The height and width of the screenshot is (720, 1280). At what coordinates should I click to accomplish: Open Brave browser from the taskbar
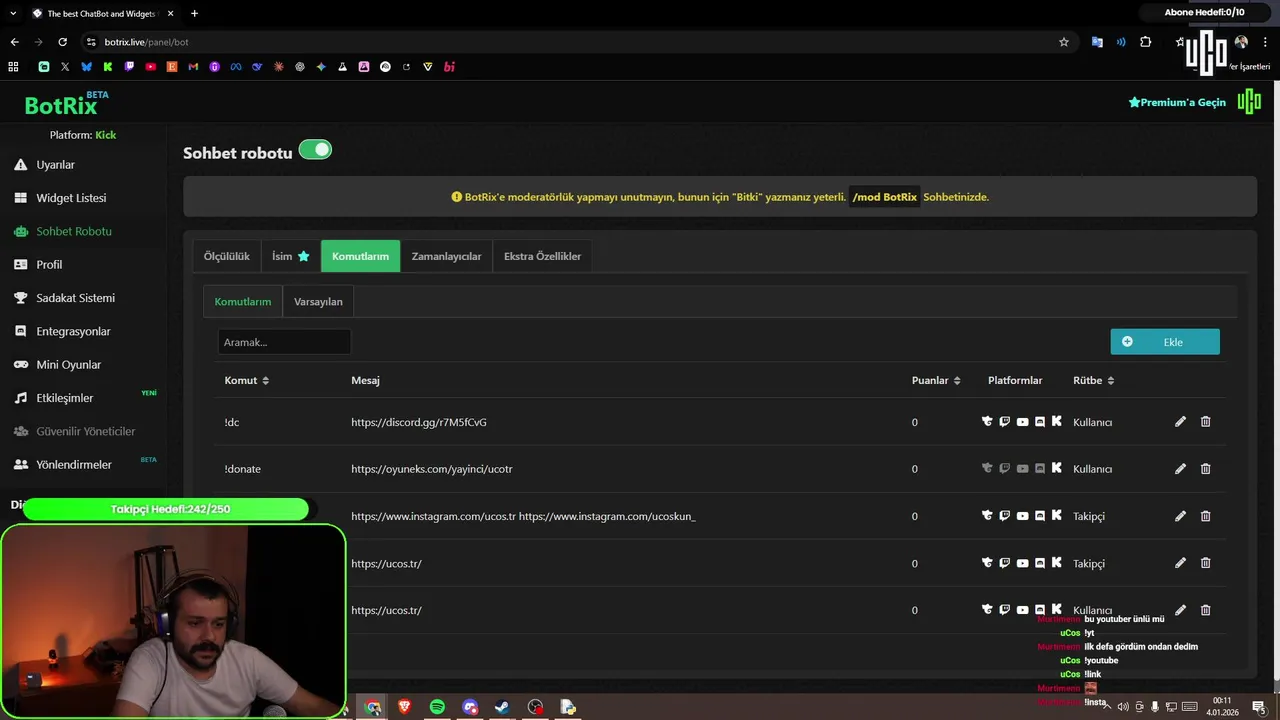pos(404,707)
